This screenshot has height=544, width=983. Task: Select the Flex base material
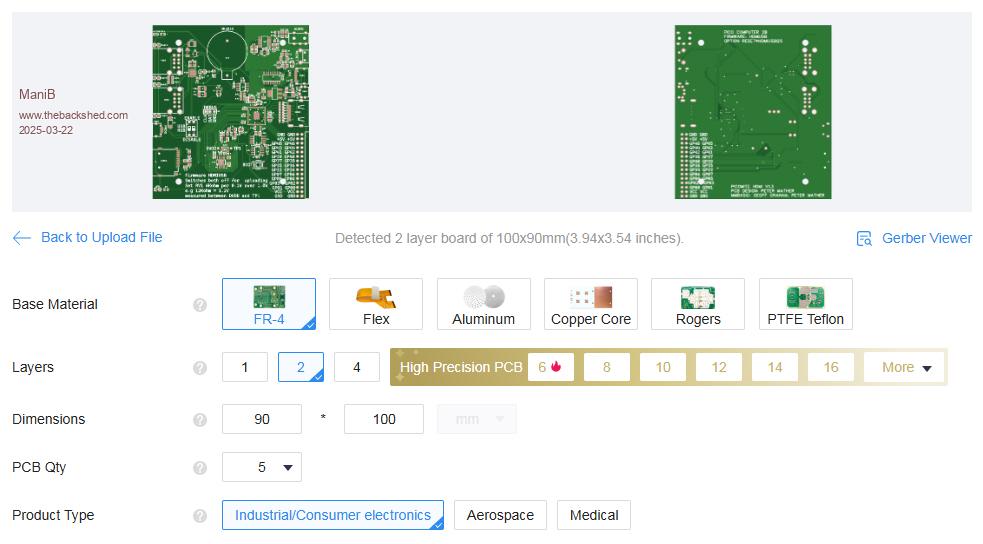tap(376, 304)
